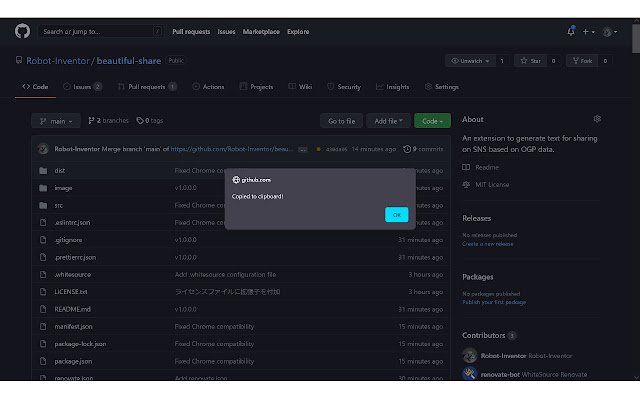The height and width of the screenshot is (400, 640).
Task: Click Create a new release link
Action: pos(488,244)
